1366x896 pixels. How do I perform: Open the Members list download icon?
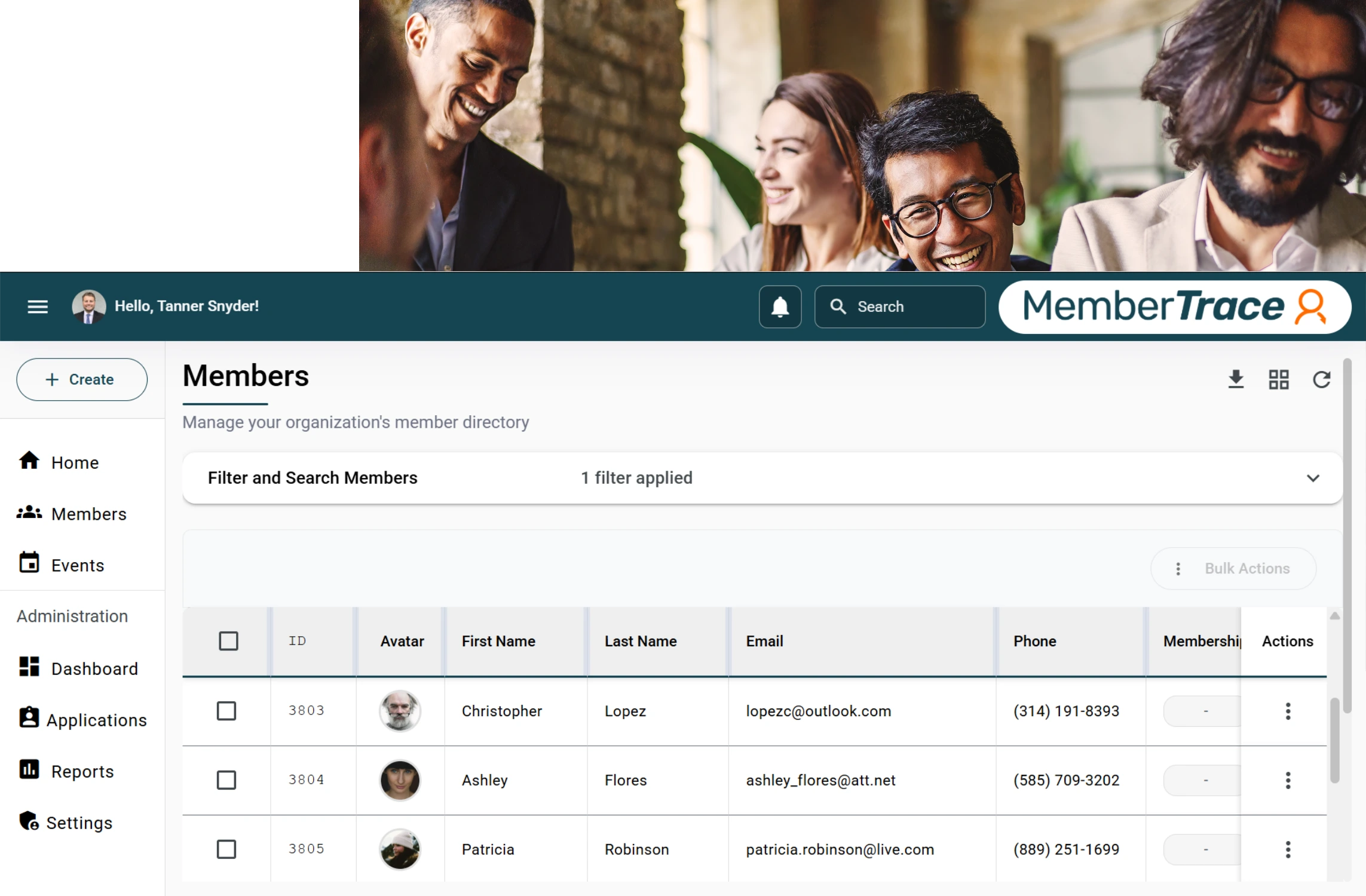tap(1236, 379)
